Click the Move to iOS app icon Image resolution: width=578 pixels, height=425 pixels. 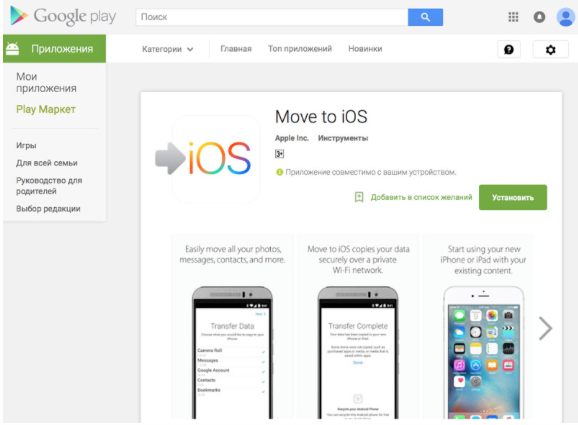pos(208,158)
